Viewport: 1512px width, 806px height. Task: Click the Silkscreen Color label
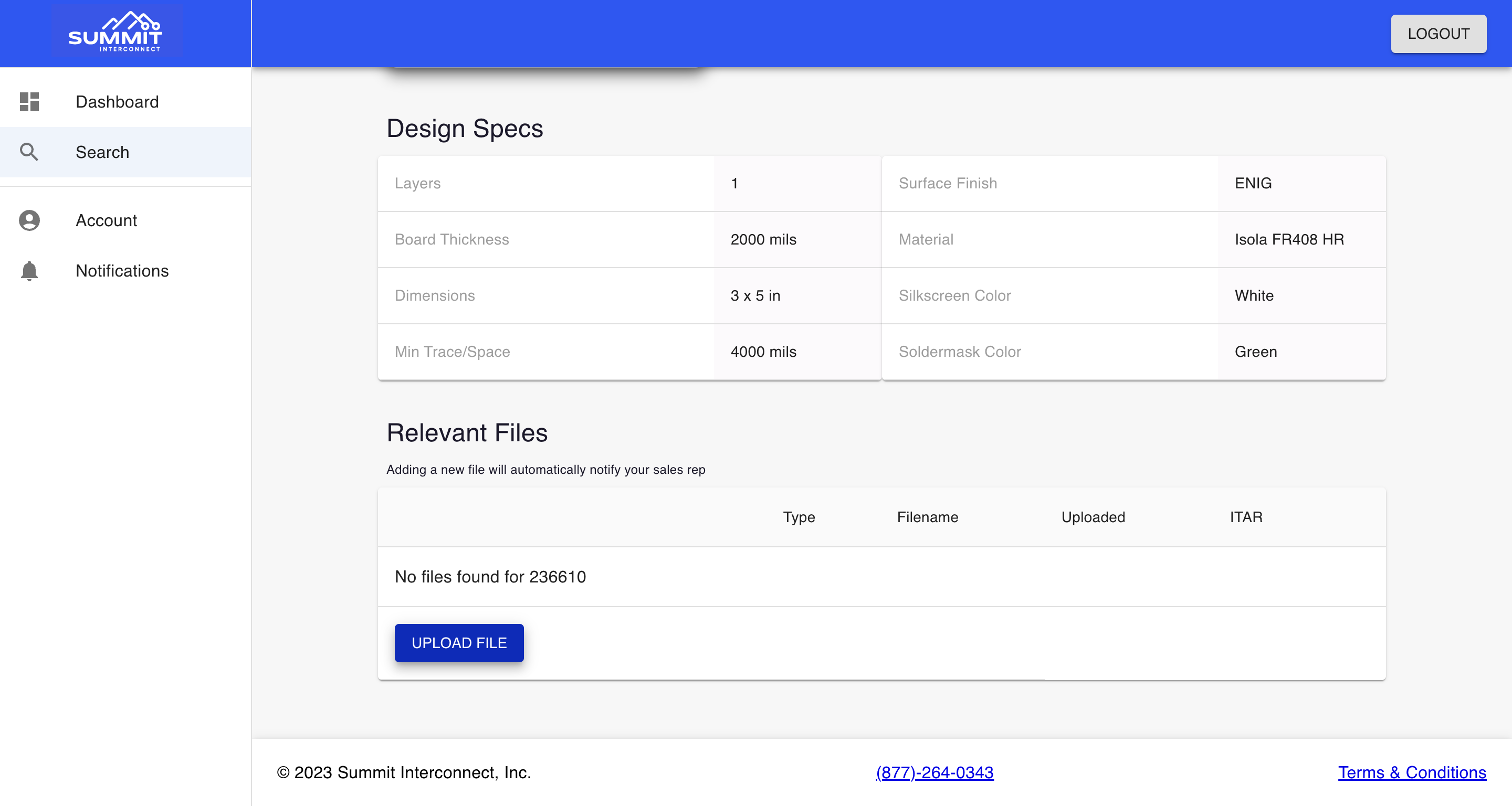[x=954, y=295]
